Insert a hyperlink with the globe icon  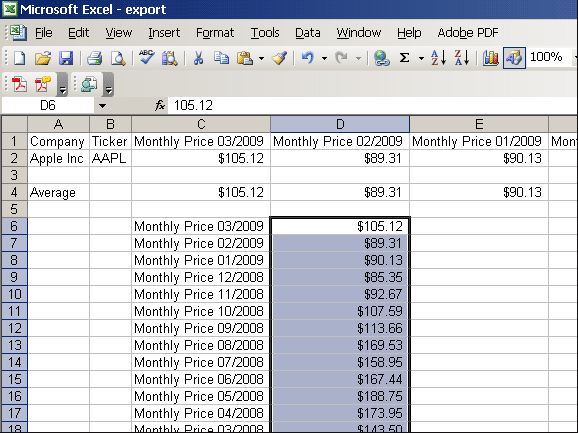click(382, 58)
